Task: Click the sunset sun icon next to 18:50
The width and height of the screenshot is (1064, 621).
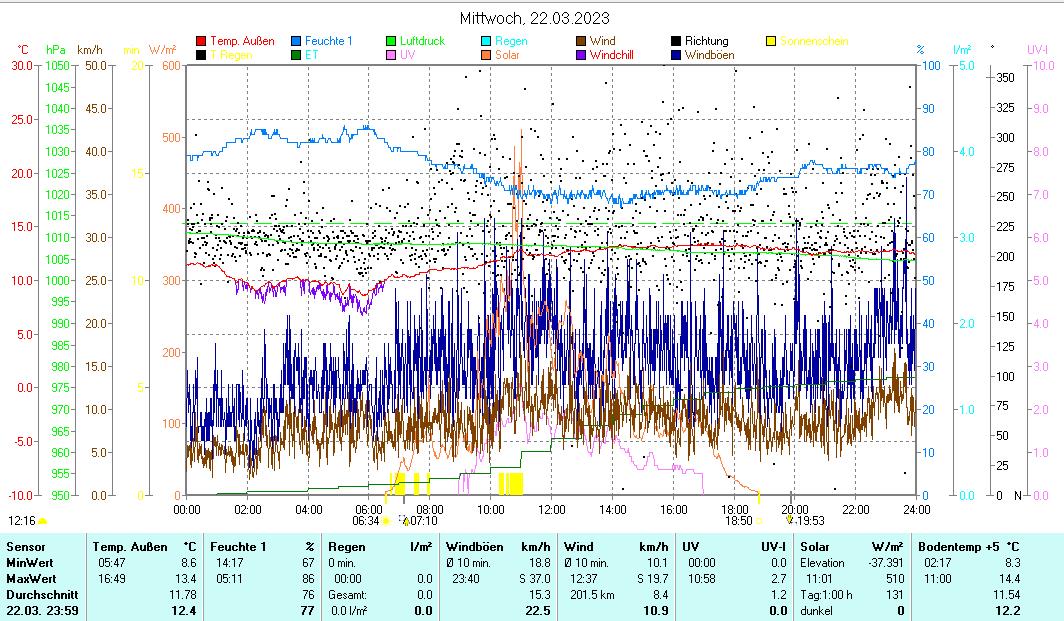Action: point(759,521)
